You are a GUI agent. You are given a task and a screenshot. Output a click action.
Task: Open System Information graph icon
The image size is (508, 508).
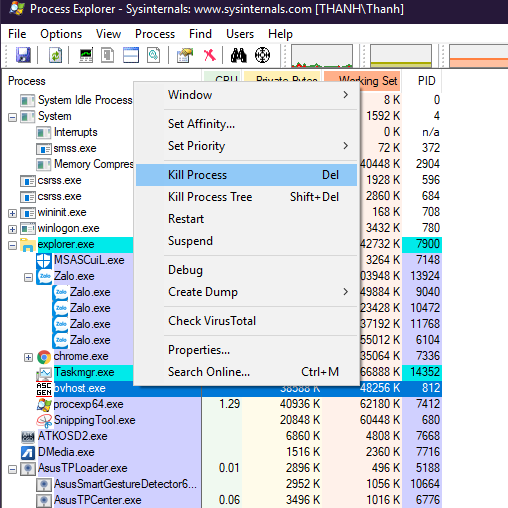[x=86, y=55]
